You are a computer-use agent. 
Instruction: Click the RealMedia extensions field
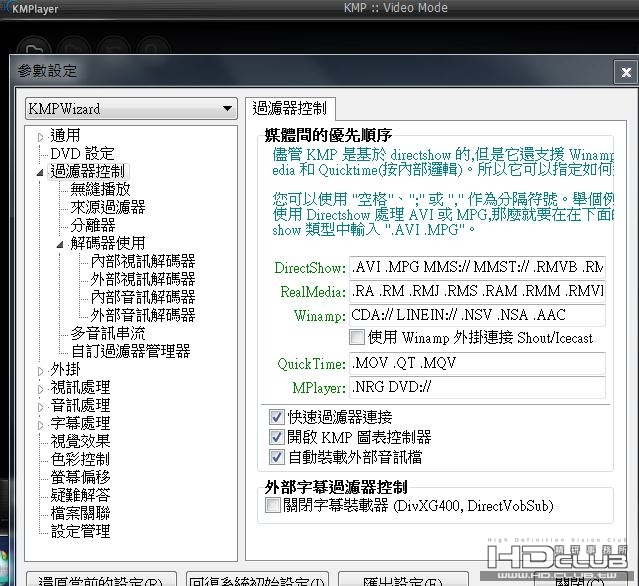(477, 291)
